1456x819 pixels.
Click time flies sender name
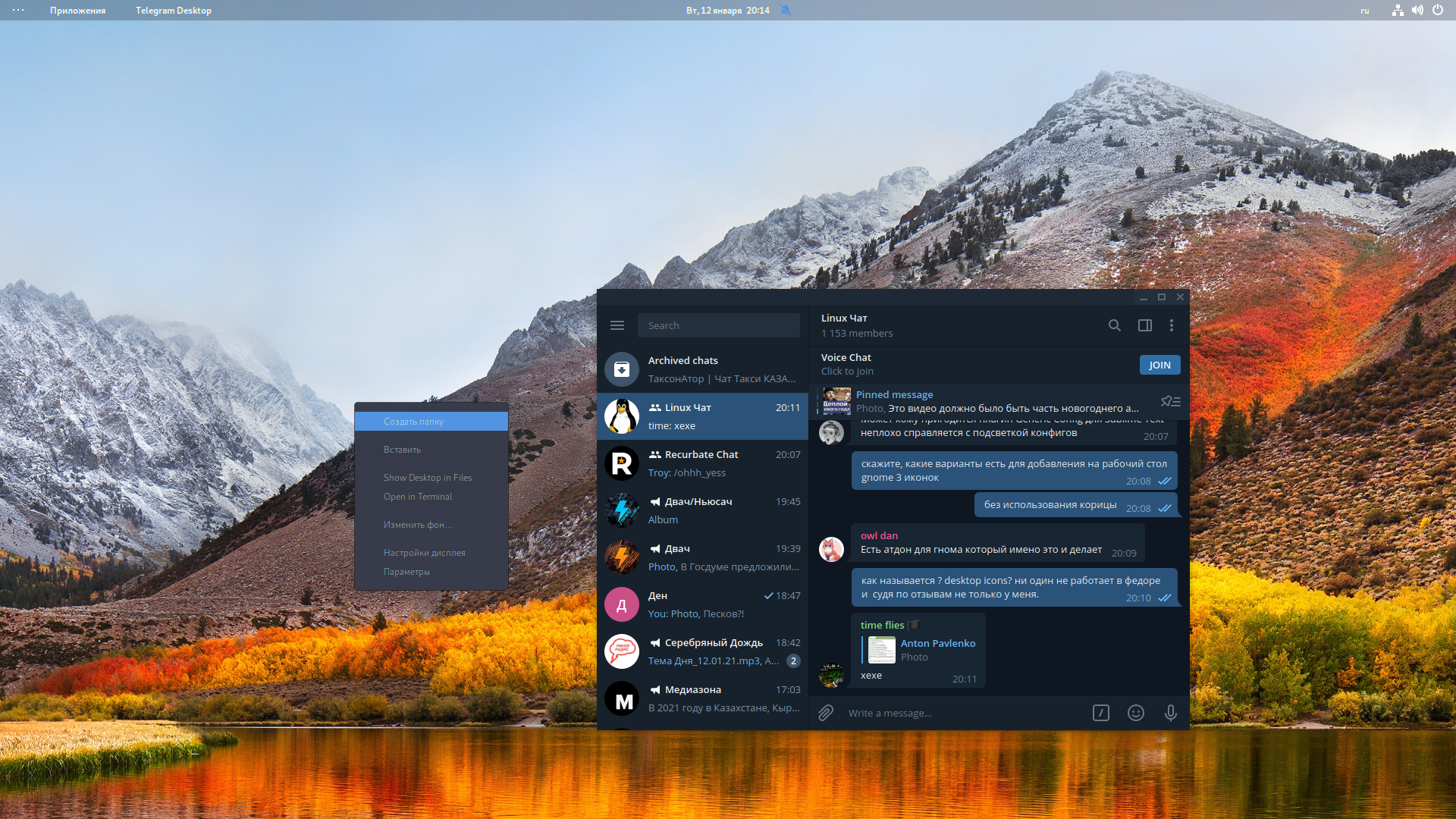[882, 625]
